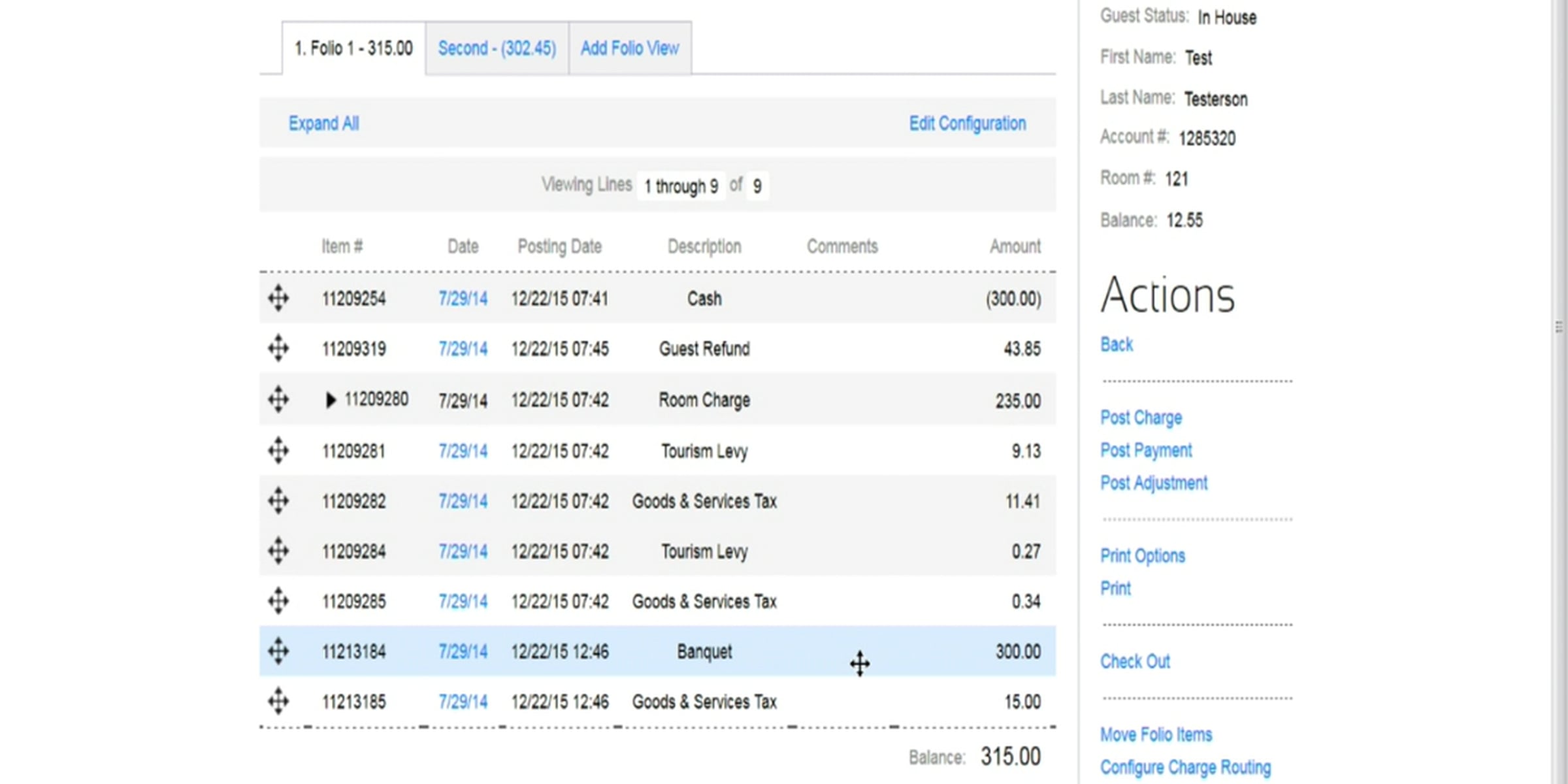This screenshot has height=784, width=1568.
Task: Click the right-side vertical scrollbar grip
Action: (x=1559, y=327)
